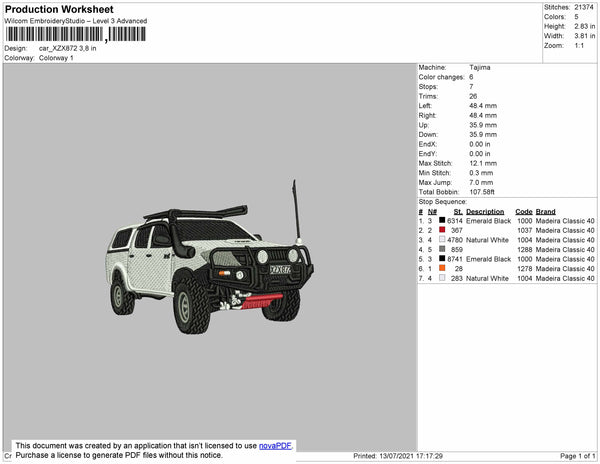
Task: Select white swatch beside stitch count 283
Action: click(x=442, y=278)
